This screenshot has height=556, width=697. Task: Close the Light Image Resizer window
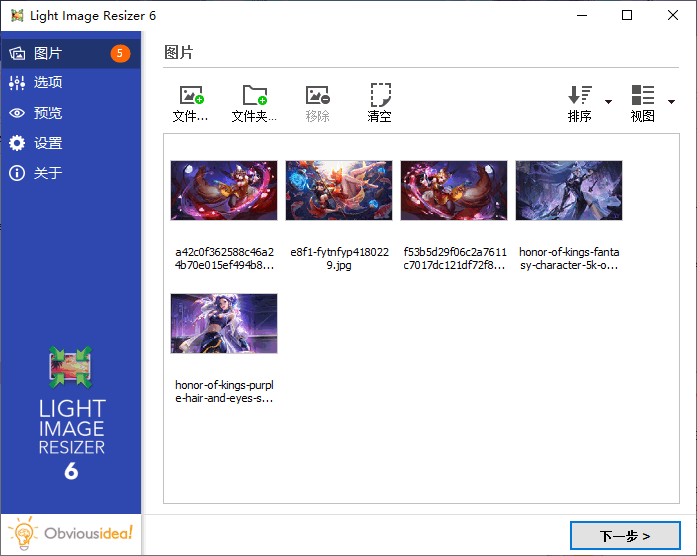(x=673, y=16)
